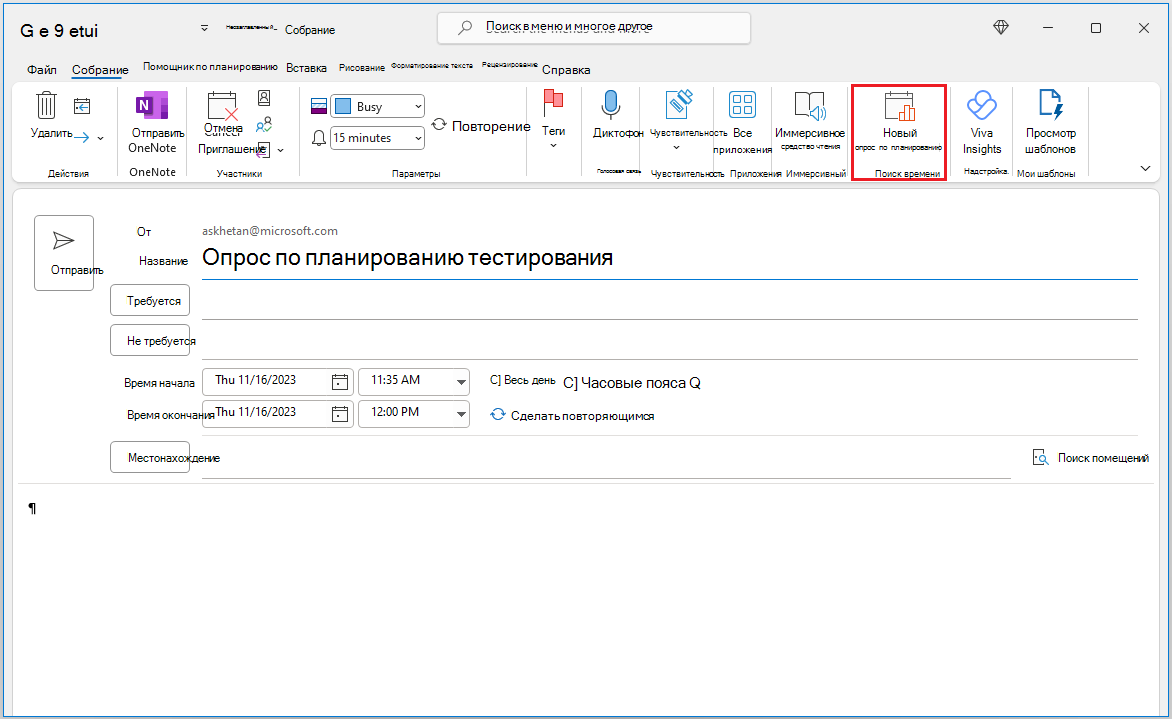Click the Optional attendees button
Image resolution: width=1172 pixels, height=719 pixels.
pos(149,341)
